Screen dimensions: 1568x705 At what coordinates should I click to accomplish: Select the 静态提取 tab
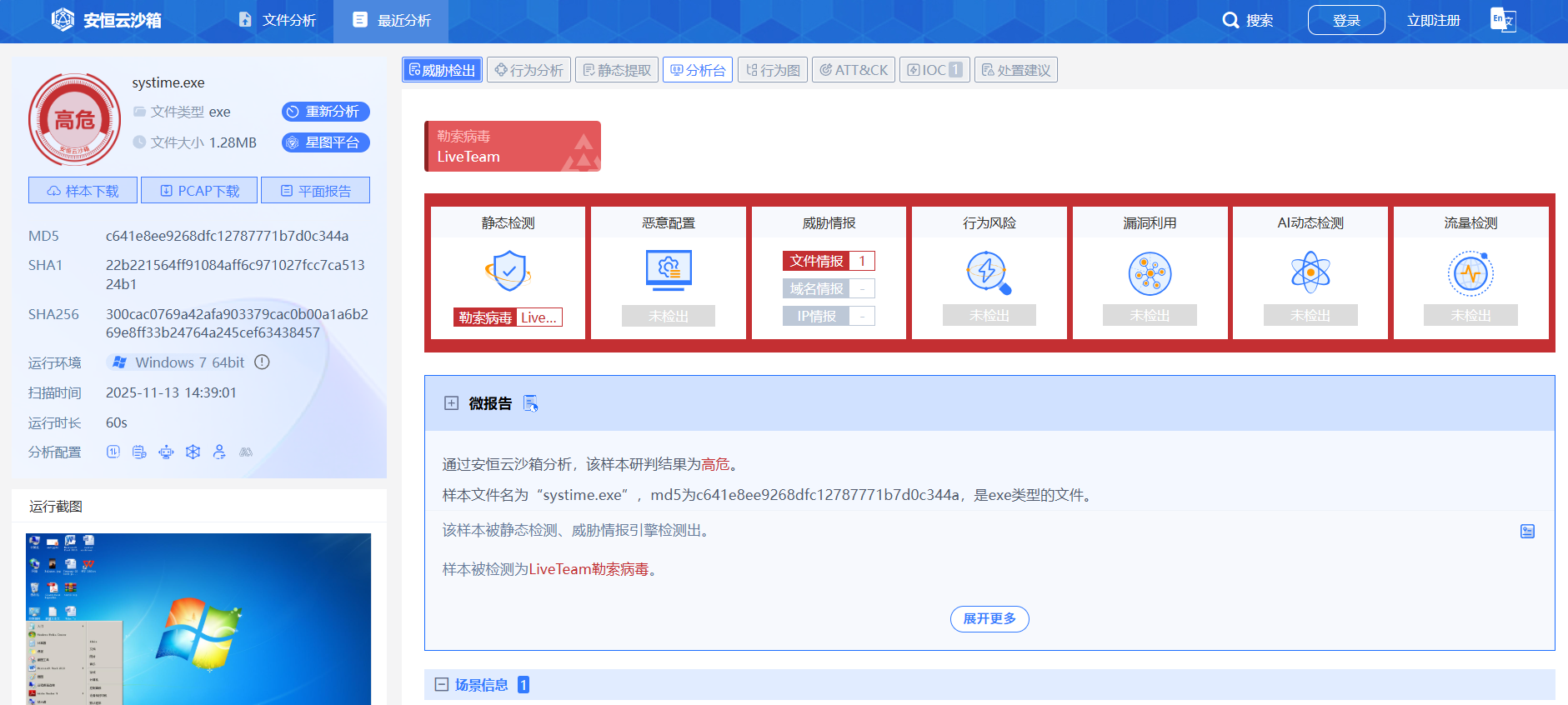617,70
